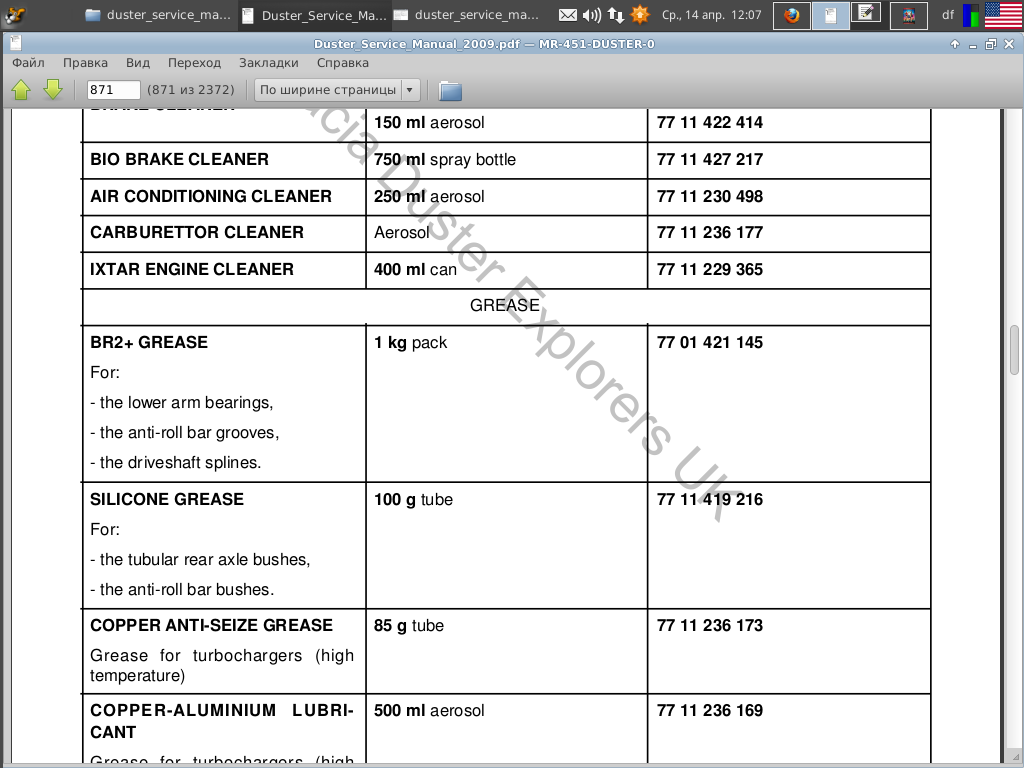Click part number 77 11 236 169
The image size is (1024, 768).
(710, 711)
